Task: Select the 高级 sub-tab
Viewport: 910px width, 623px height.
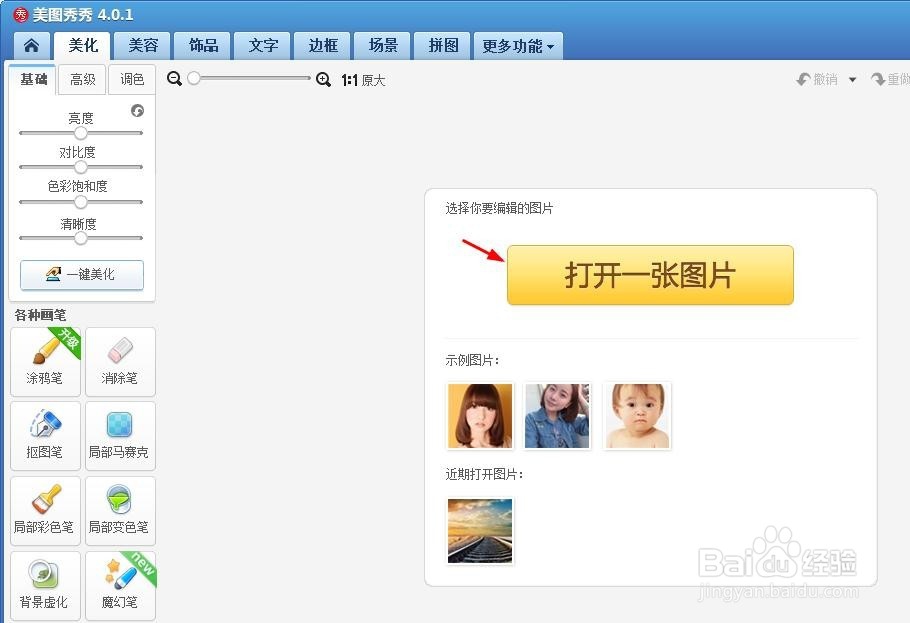Action: coord(82,80)
